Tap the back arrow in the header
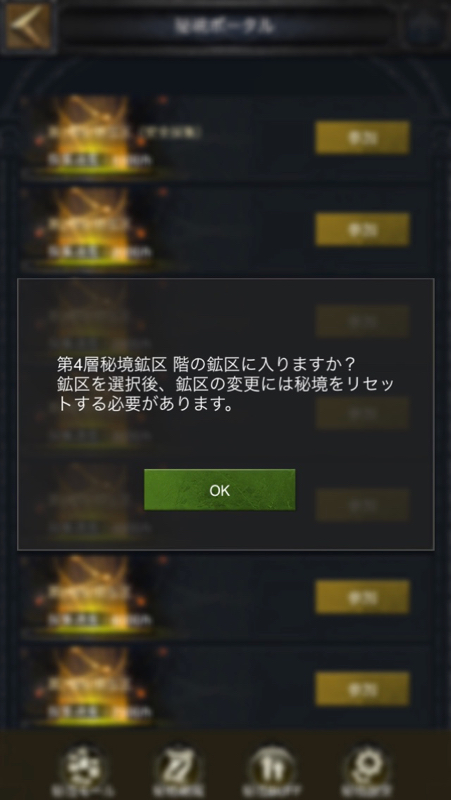Viewport: 451px width, 800px height. click(29, 25)
